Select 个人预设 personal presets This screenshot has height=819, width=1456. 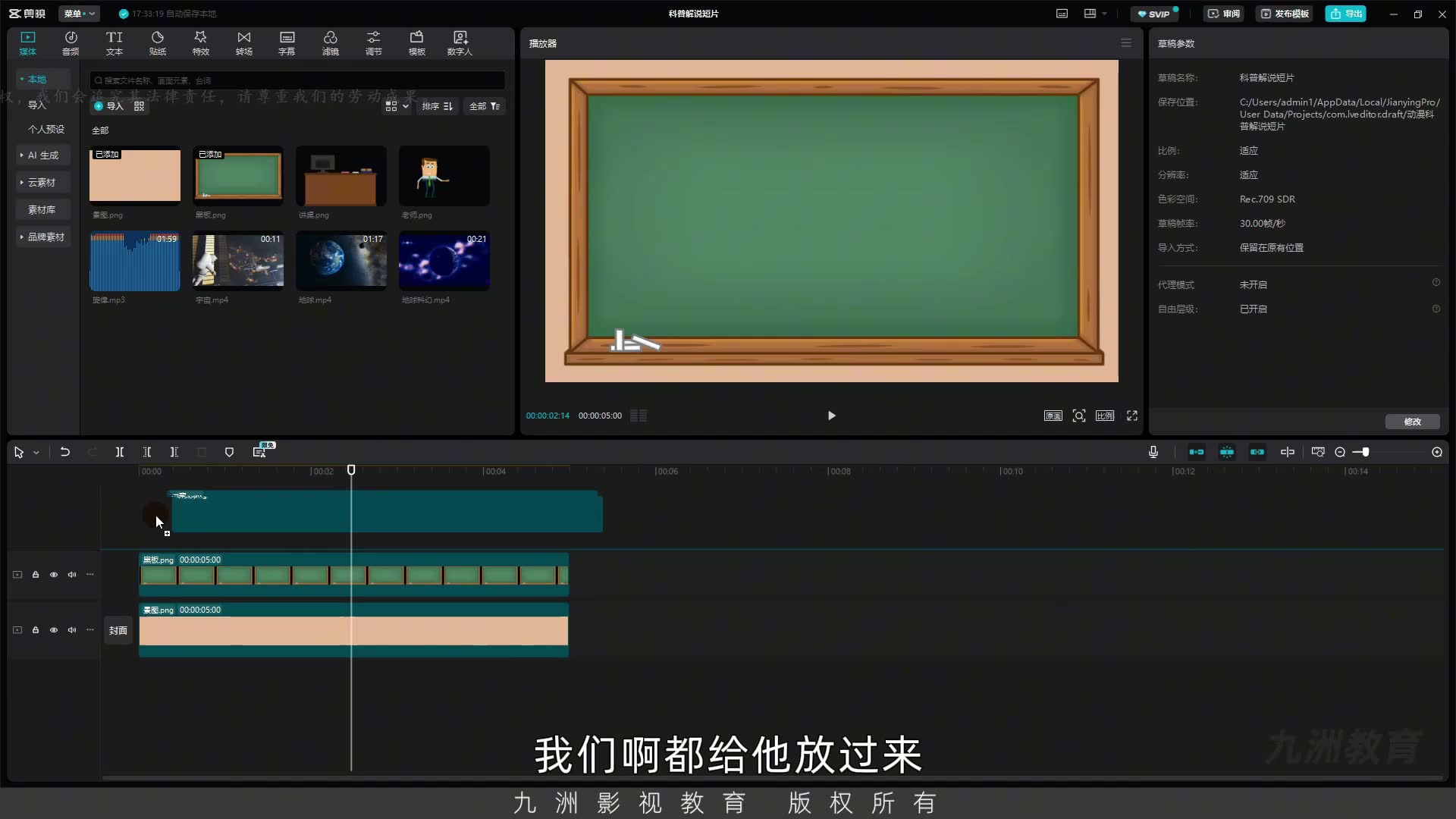(x=46, y=129)
